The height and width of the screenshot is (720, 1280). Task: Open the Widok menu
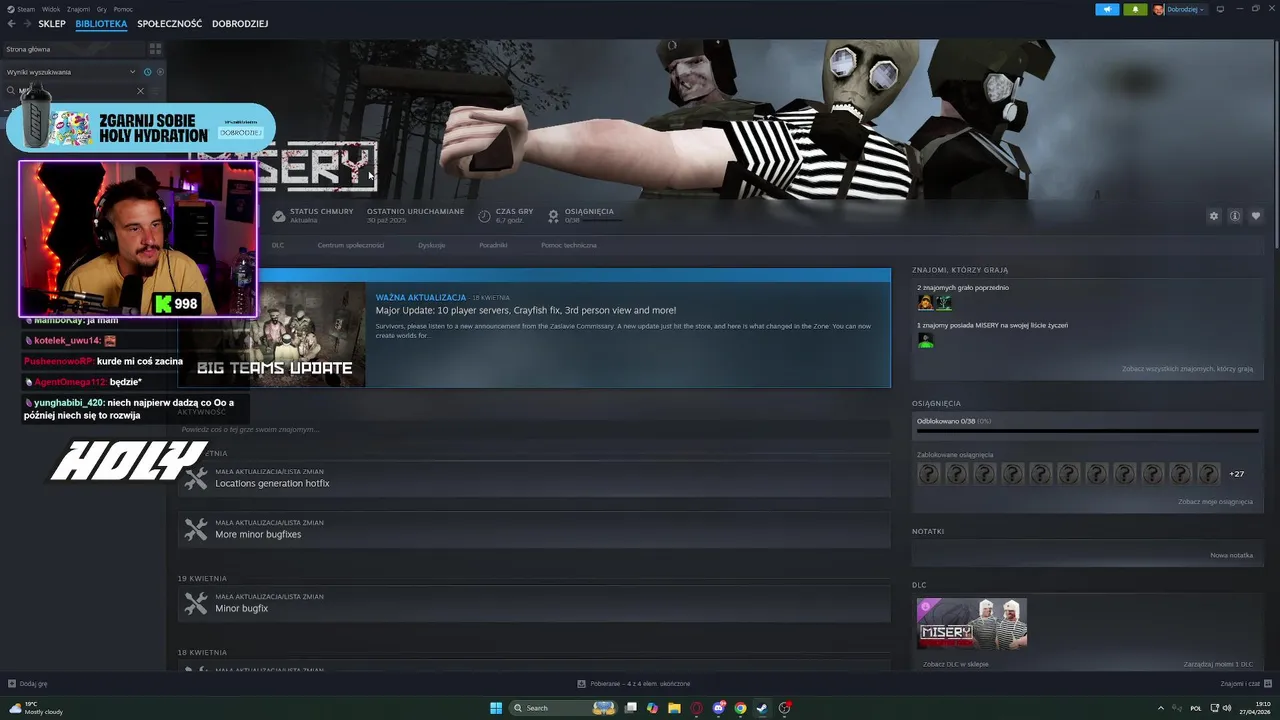(x=51, y=9)
